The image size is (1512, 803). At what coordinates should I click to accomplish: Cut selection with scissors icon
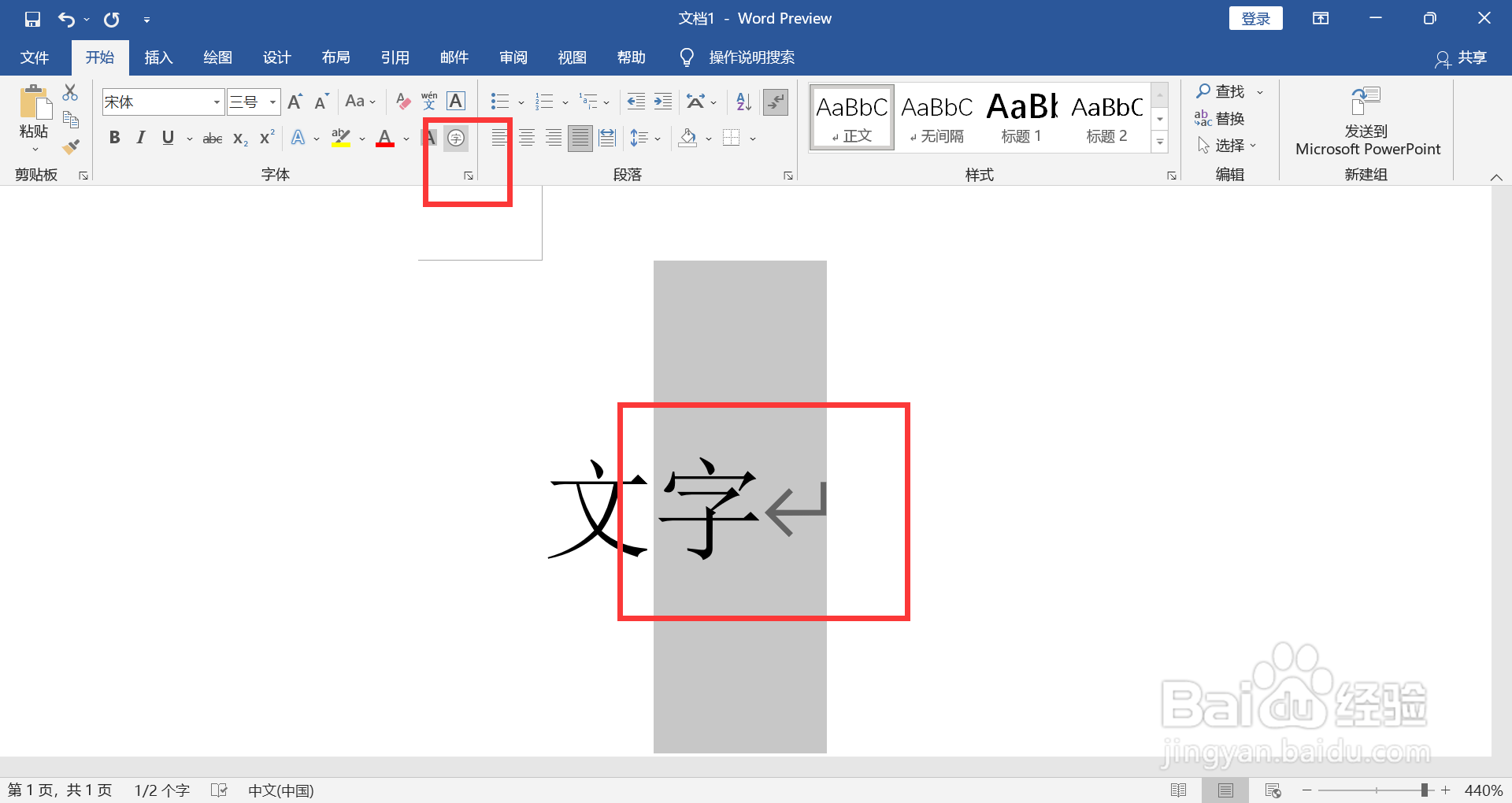click(x=70, y=93)
